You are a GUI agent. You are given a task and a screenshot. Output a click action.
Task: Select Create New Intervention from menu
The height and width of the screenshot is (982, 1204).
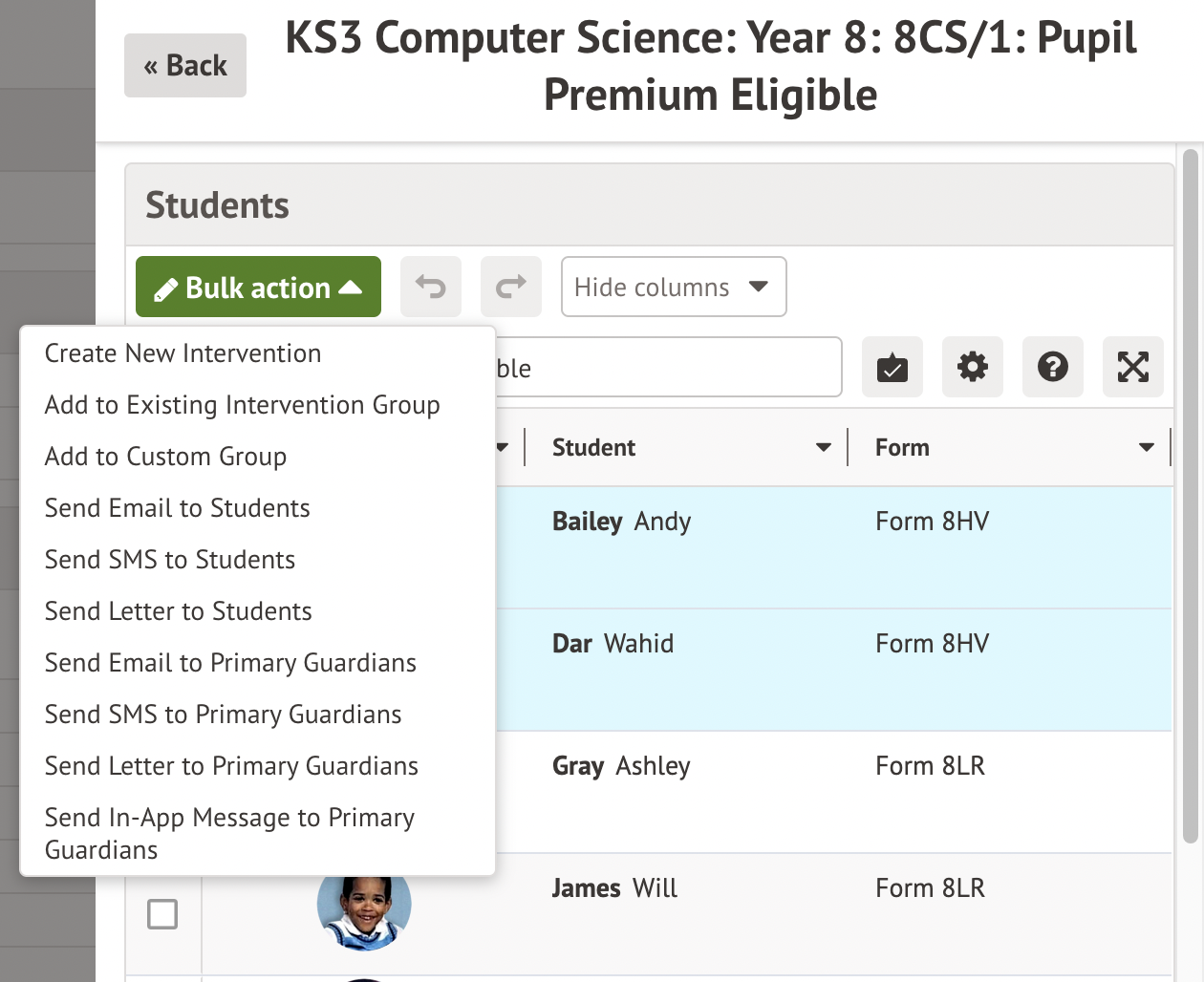click(x=183, y=353)
